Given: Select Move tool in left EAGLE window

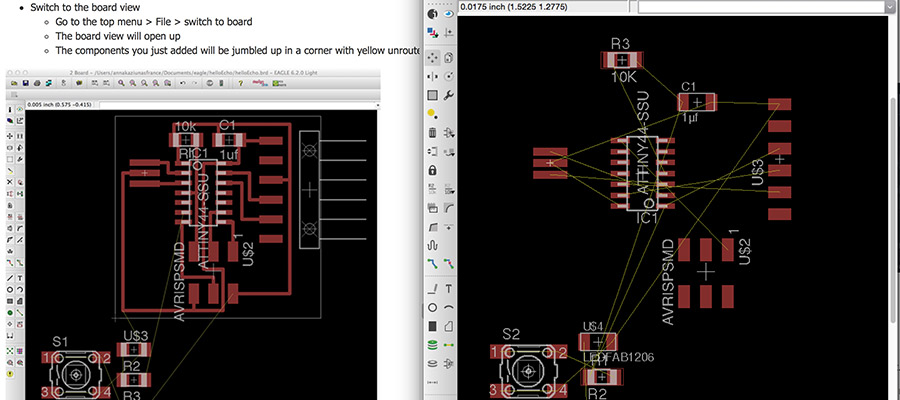Looking at the screenshot, I should 10,136.
